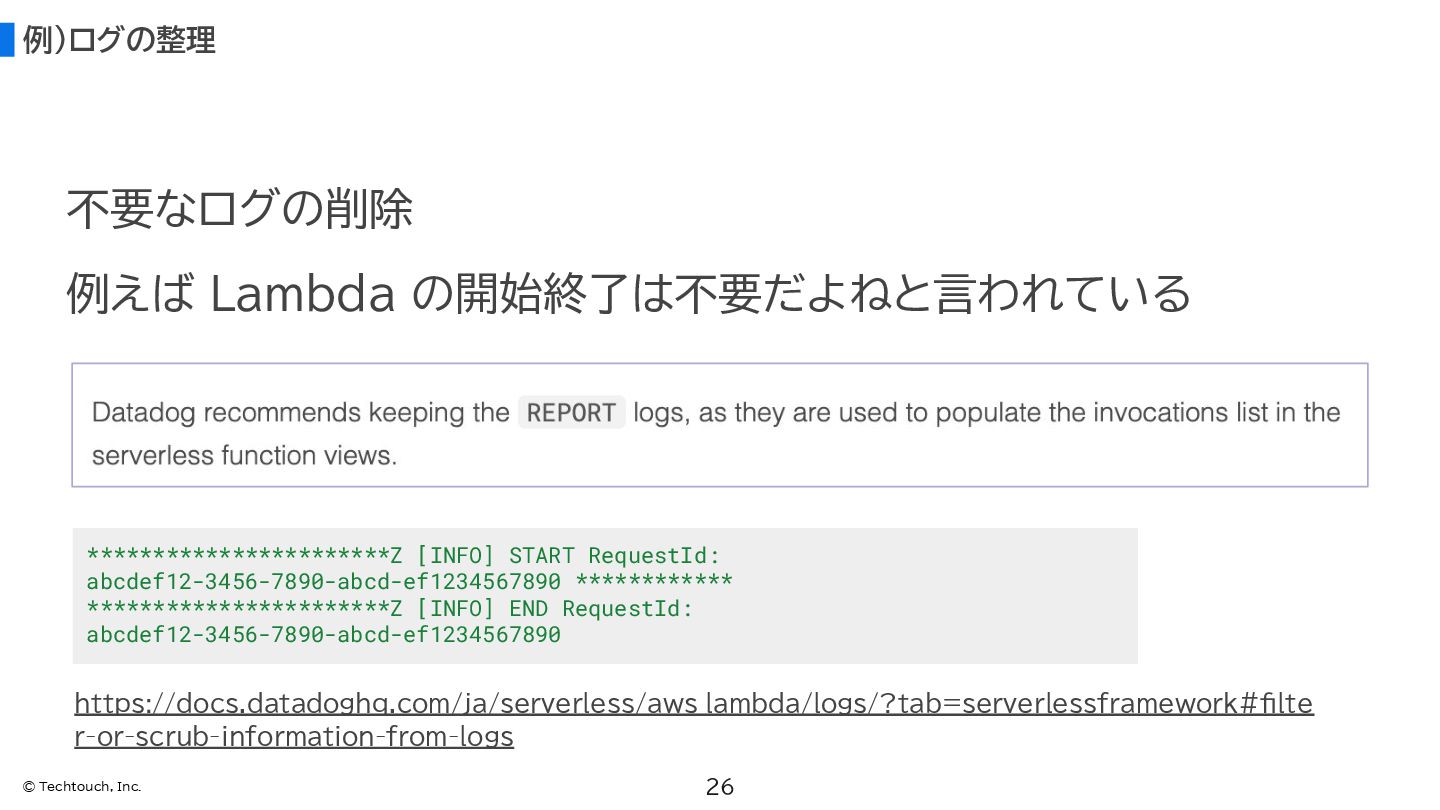The width and height of the screenshot is (1440, 810).
Task: Click the line 例えば Lambda の開始終了は不要だよねと言われている
Action: (628, 294)
